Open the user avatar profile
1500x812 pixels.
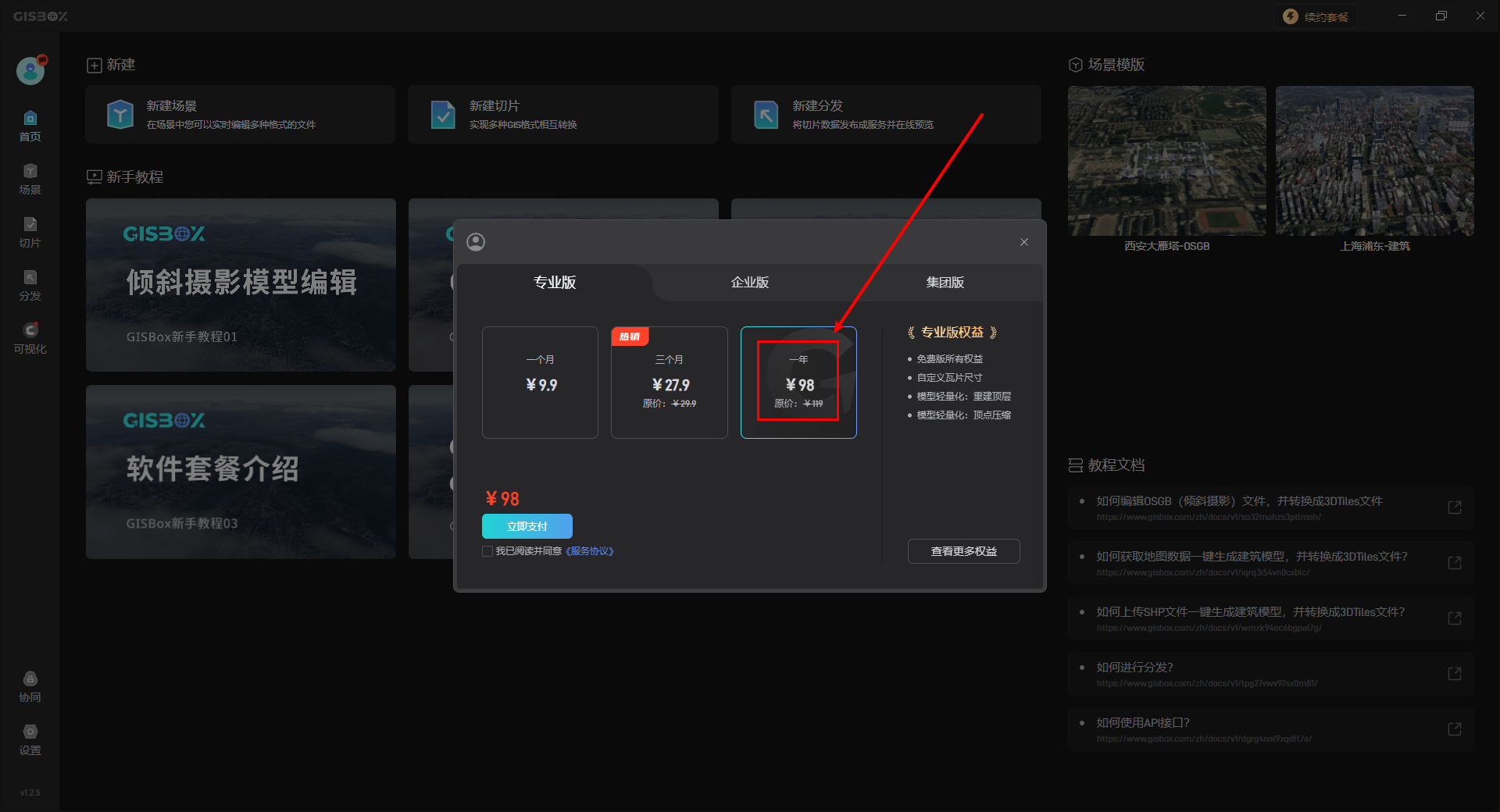click(x=30, y=71)
